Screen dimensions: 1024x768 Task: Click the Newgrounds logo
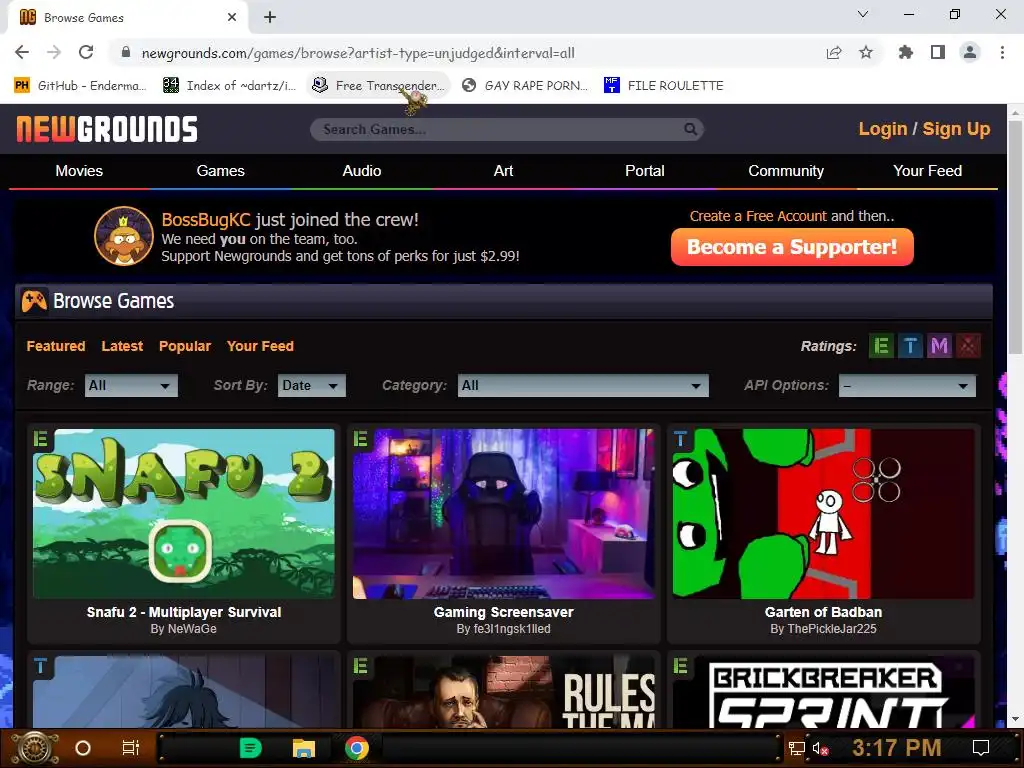(107, 129)
